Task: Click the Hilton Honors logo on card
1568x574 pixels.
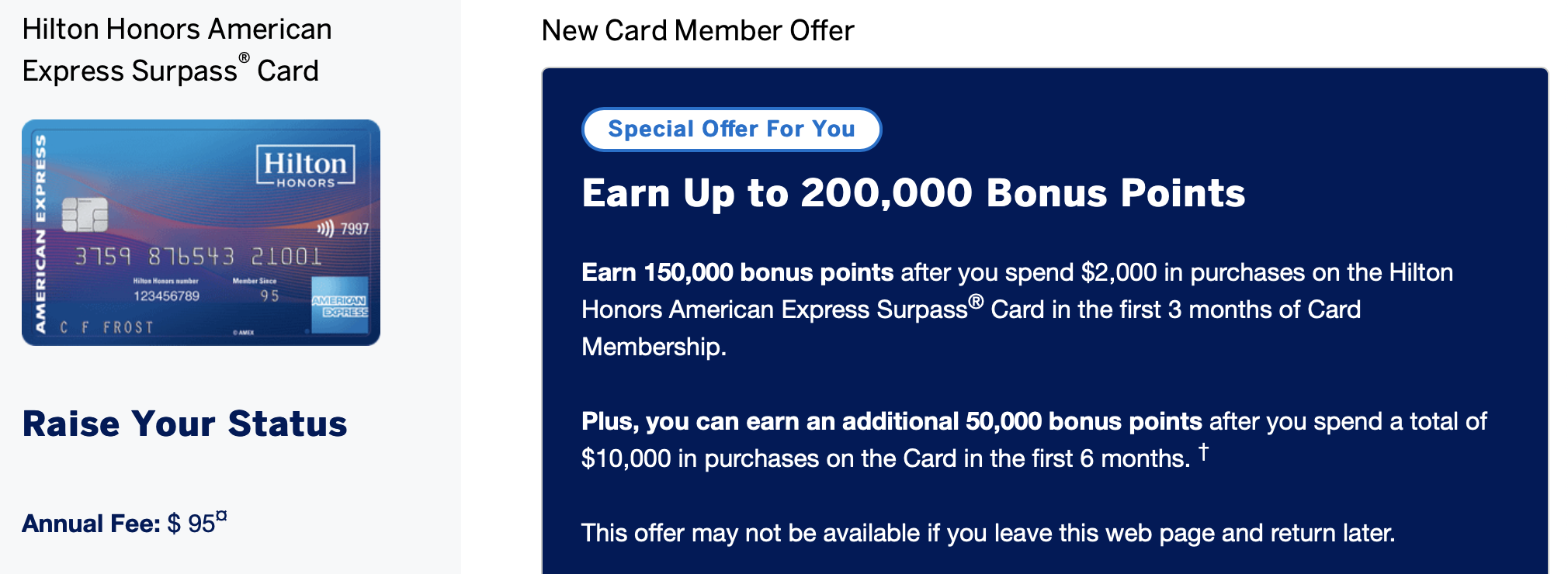Action: click(306, 166)
